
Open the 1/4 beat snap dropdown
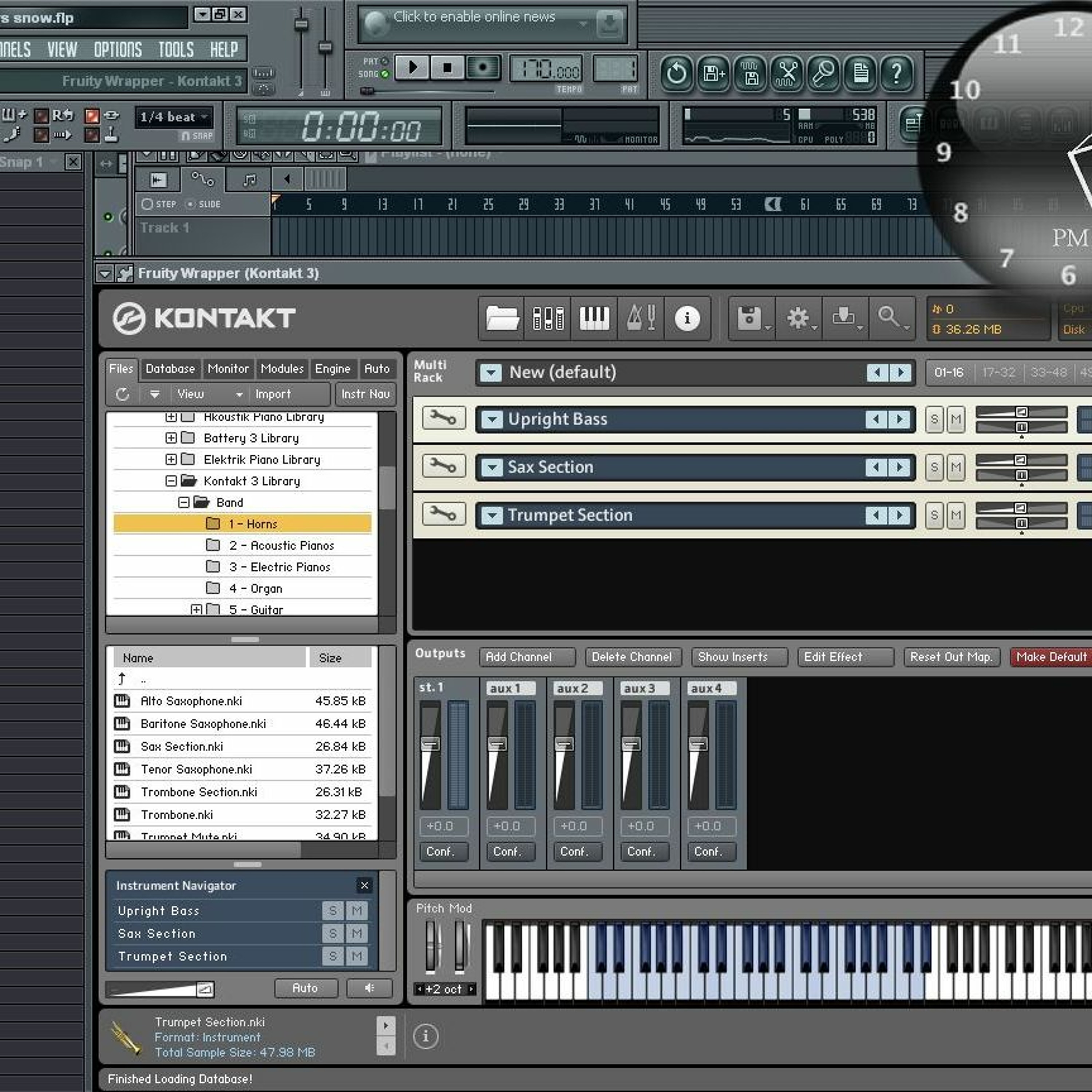pyautogui.click(x=174, y=117)
